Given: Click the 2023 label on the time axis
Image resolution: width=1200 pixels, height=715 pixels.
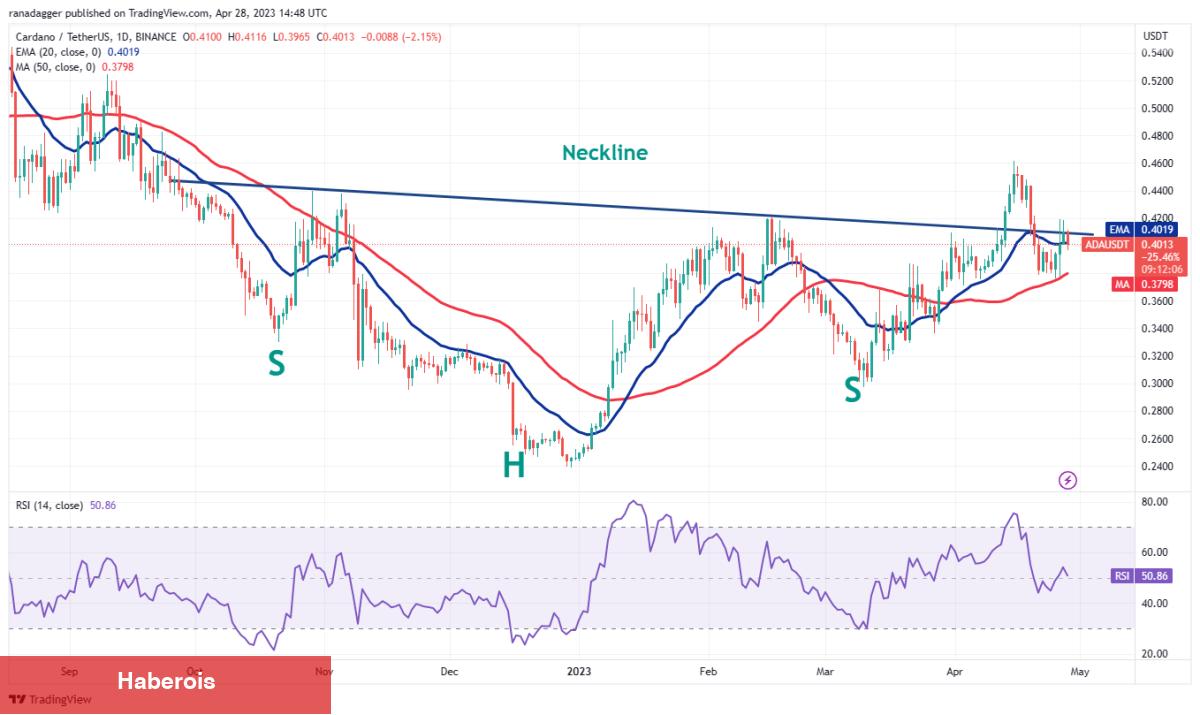Looking at the screenshot, I should 578,674.
